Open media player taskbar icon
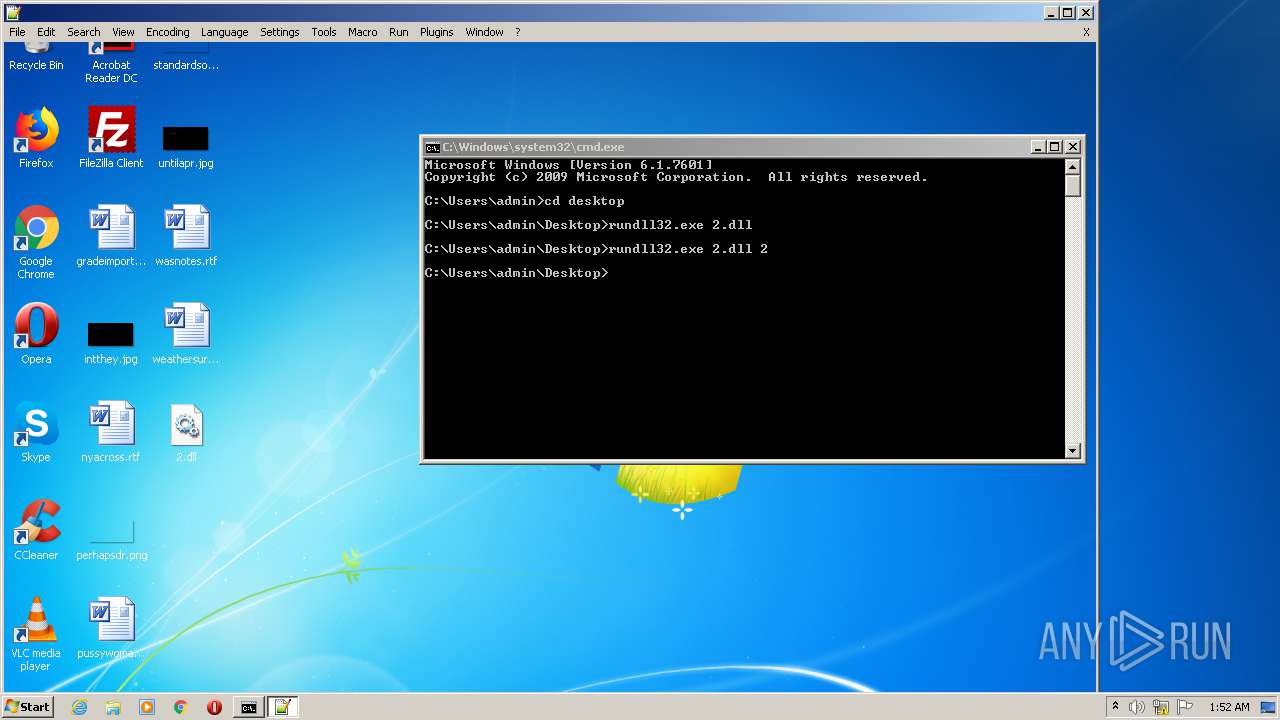The height and width of the screenshot is (720, 1280). pos(147,707)
